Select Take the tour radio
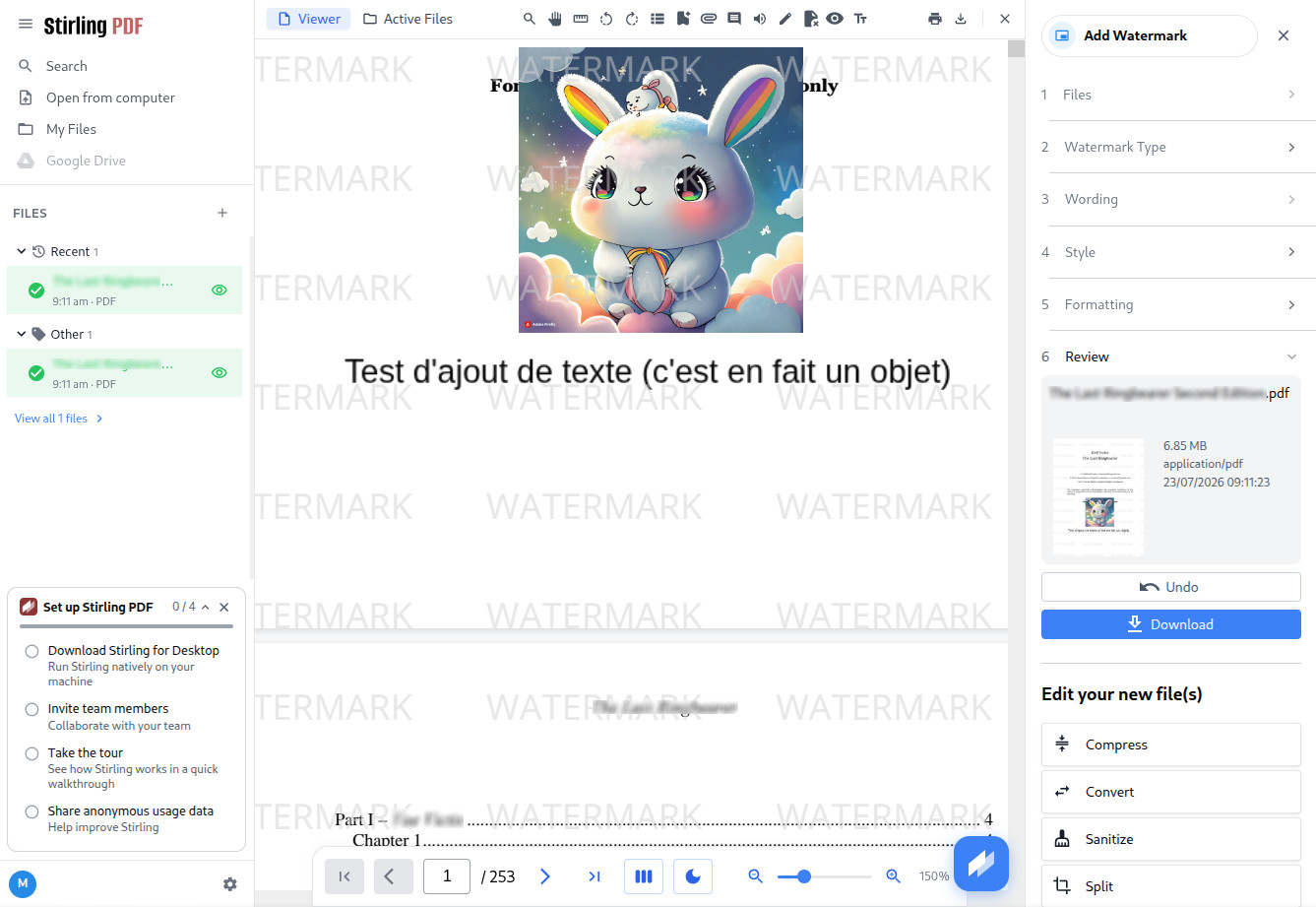The width and height of the screenshot is (1316, 907). point(32,753)
